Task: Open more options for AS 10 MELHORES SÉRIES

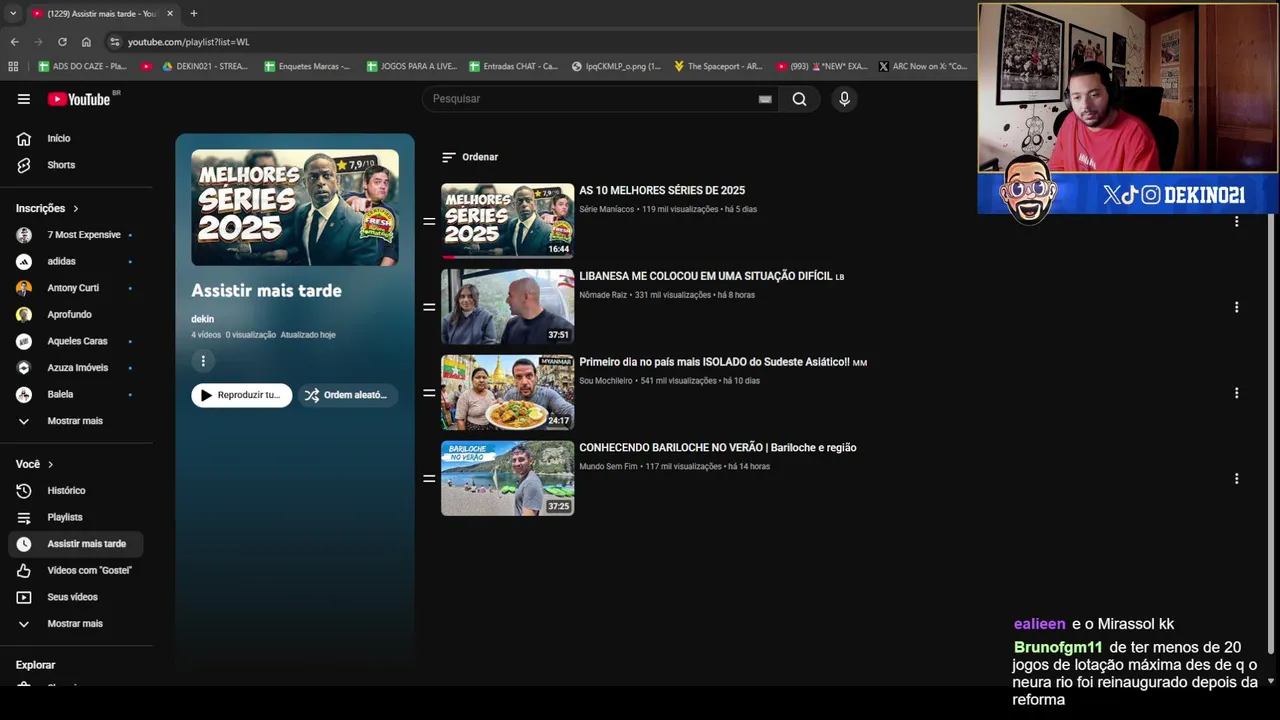Action: click(x=1236, y=221)
